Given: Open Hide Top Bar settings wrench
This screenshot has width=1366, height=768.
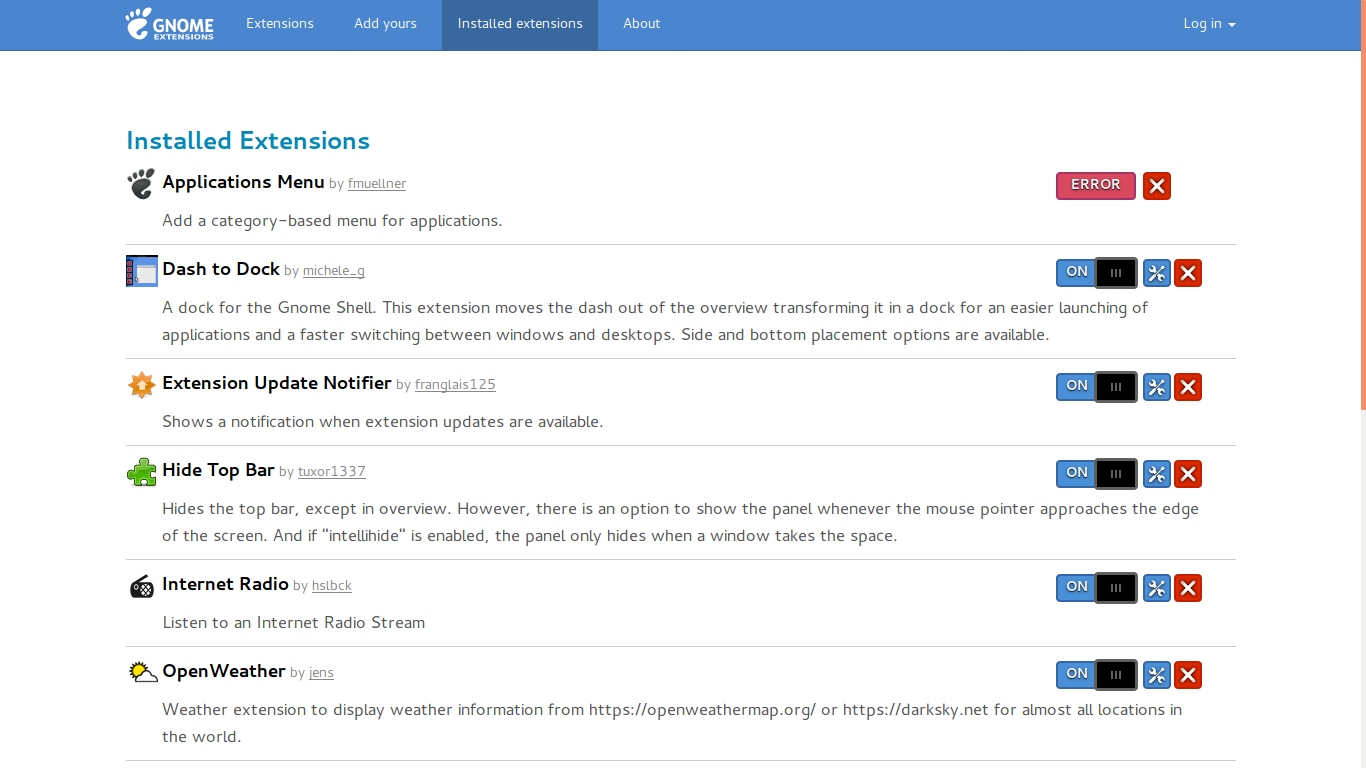Looking at the screenshot, I should coord(1157,474).
